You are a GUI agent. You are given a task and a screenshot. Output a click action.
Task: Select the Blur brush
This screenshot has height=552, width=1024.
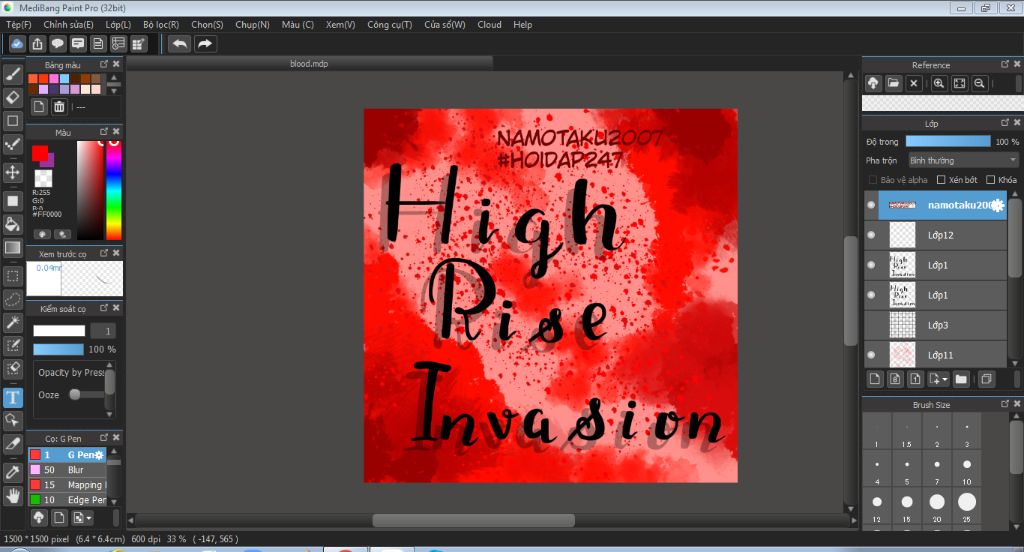pyautogui.click(x=67, y=470)
